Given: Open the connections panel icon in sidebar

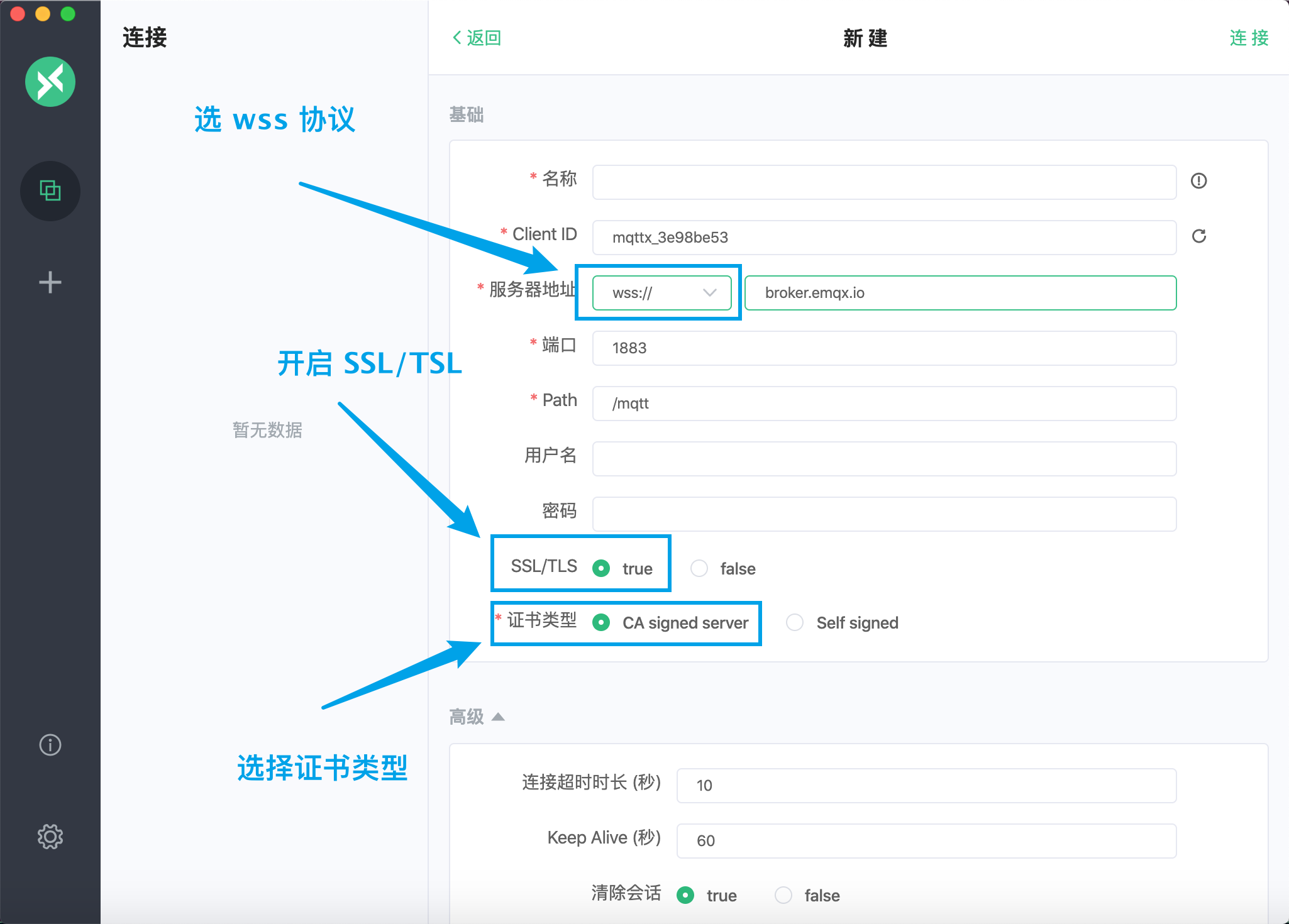Looking at the screenshot, I should pyautogui.click(x=50, y=190).
